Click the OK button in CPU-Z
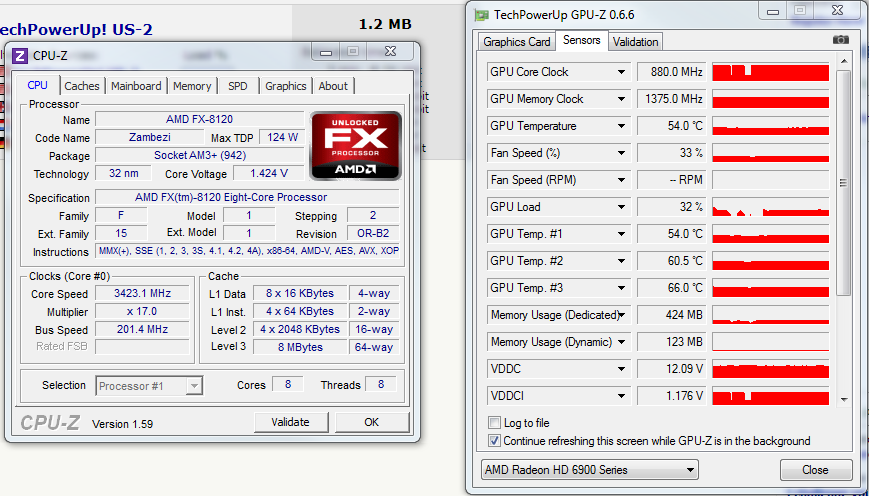The width and height of the screenshot is (869, 496). coord(371,422)
